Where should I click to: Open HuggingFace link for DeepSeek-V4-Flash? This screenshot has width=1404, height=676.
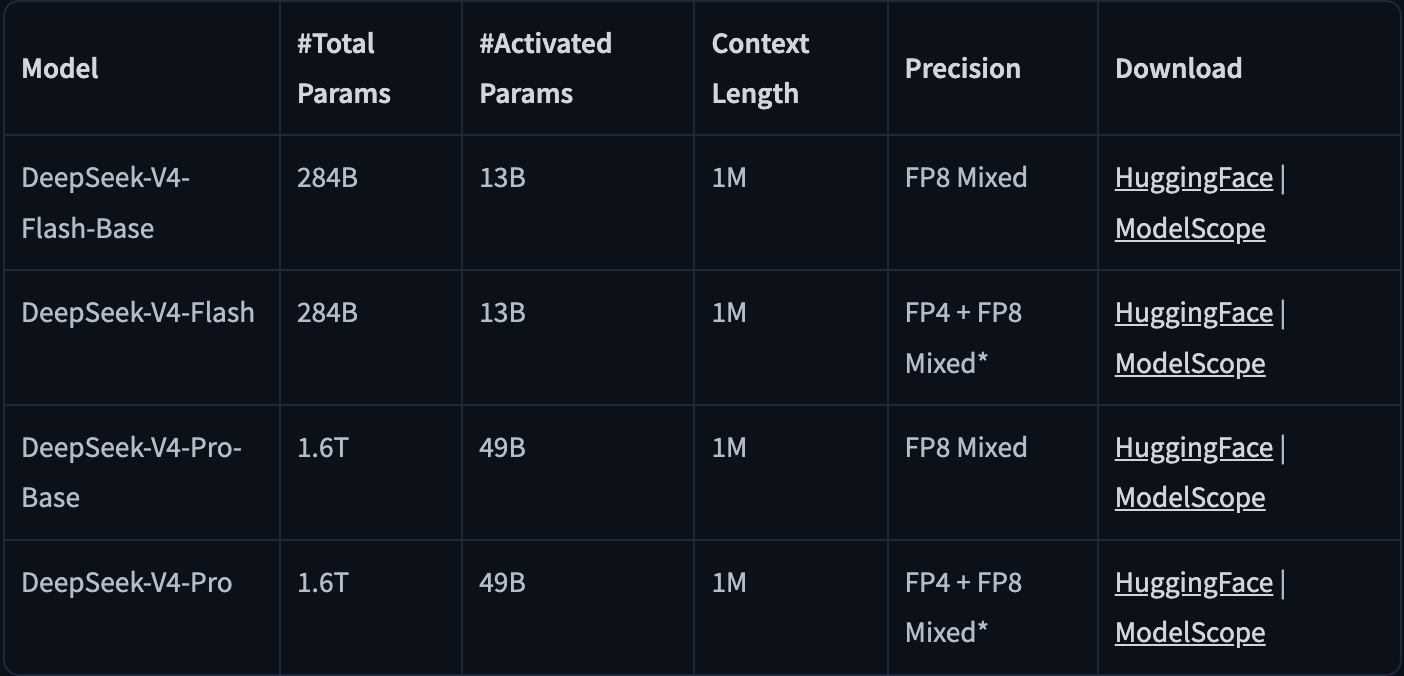pos(1194,313)
